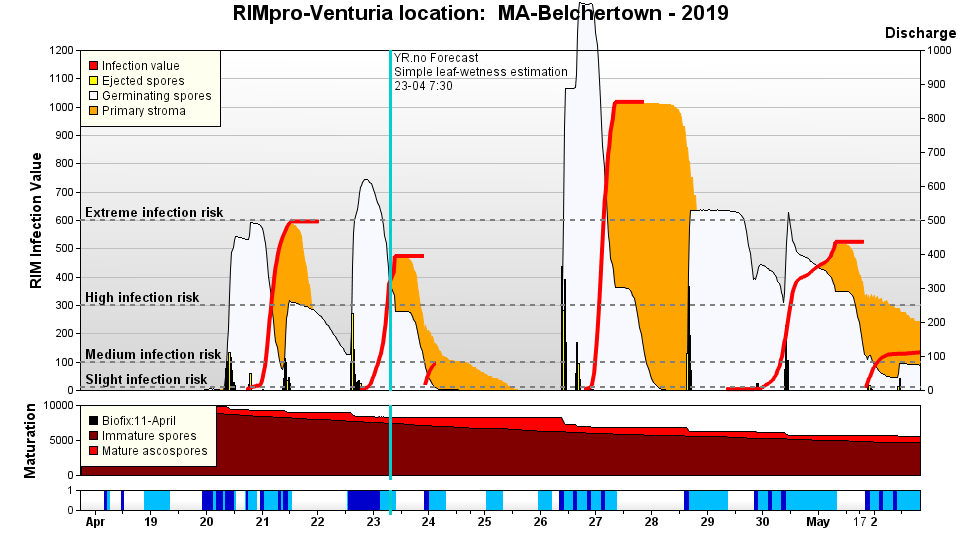The width and height of the screenshot is (960, 535).
Task: Click the 'High infection risk' threshold label
Action: coord(142,297)
